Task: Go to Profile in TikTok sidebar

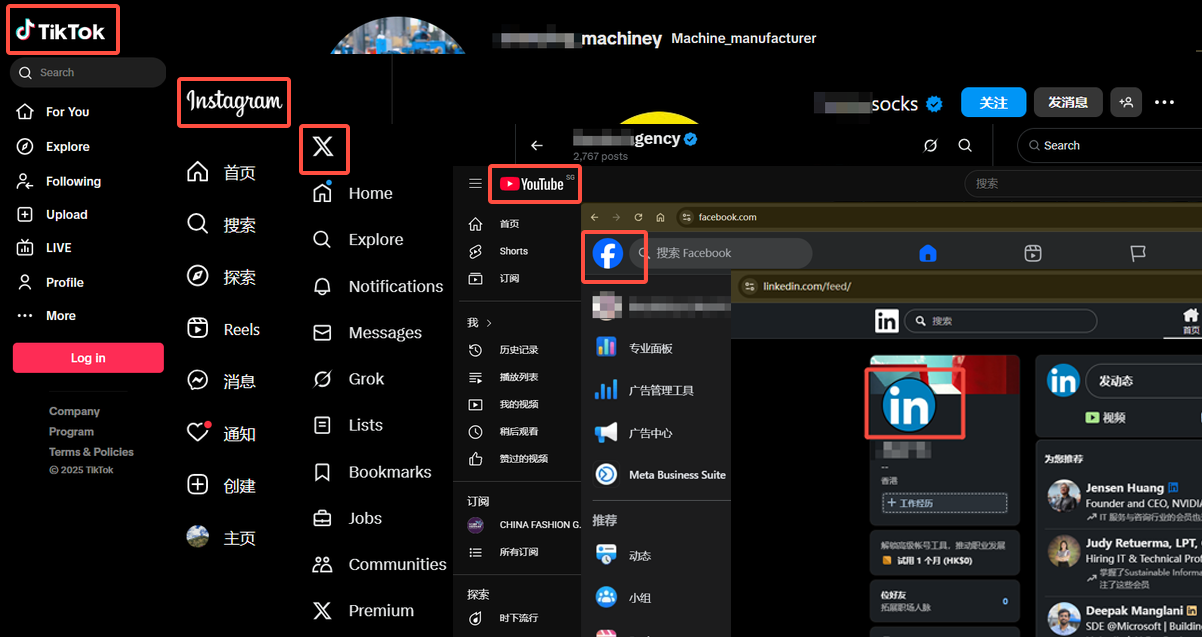Action: 50,282
